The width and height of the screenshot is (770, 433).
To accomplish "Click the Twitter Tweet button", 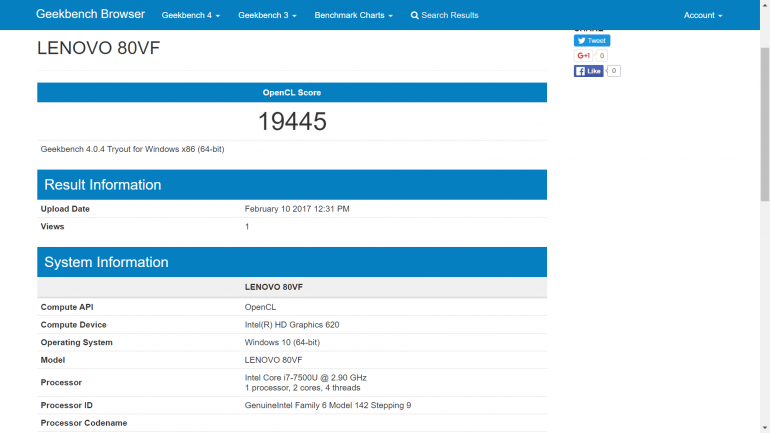I will [x=592, y=41].
